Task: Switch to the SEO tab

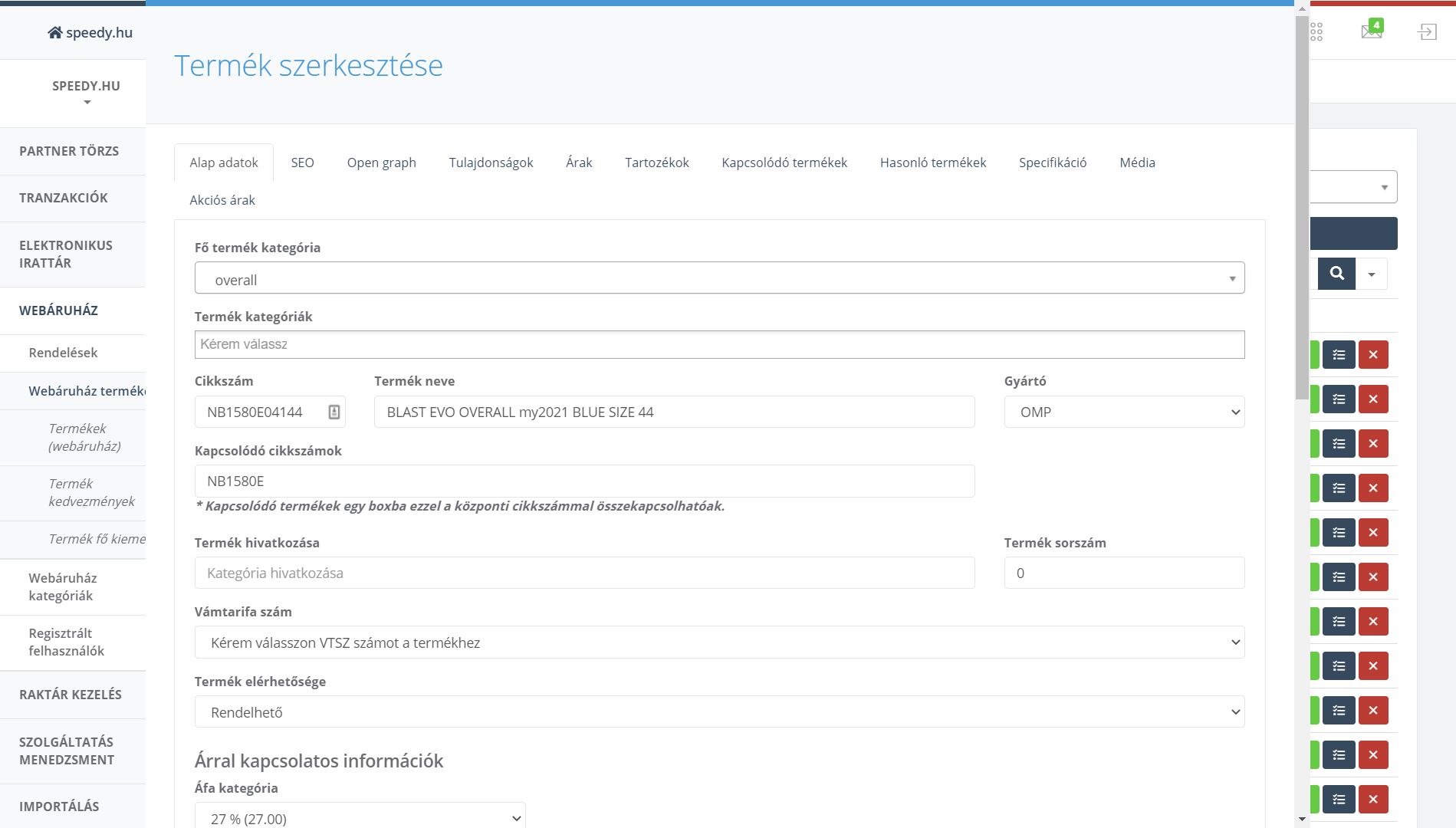Action: tap(303, 163)
